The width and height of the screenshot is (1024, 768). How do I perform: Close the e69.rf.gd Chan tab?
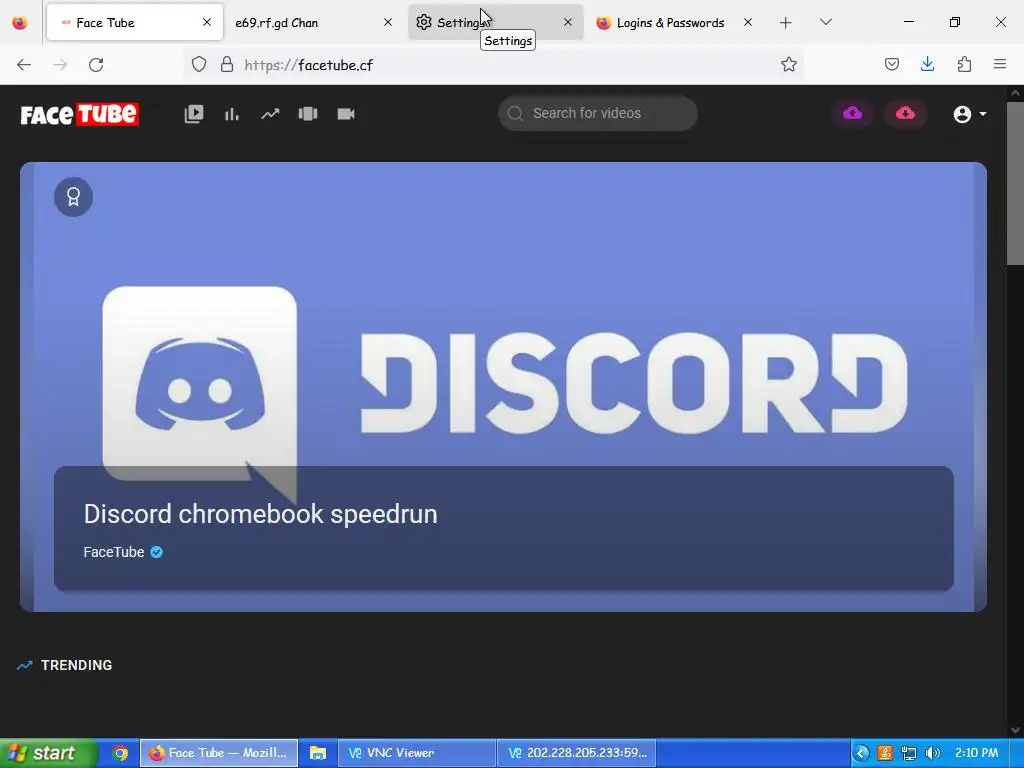[388, 22]
